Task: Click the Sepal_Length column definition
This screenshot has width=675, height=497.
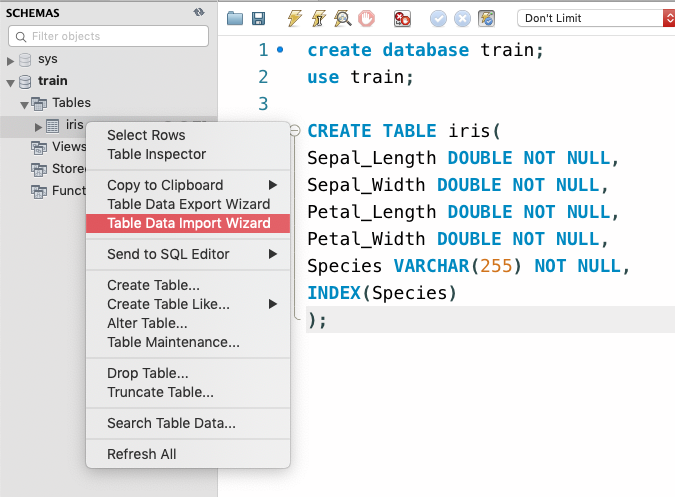Action: click(x=463, y=158)
